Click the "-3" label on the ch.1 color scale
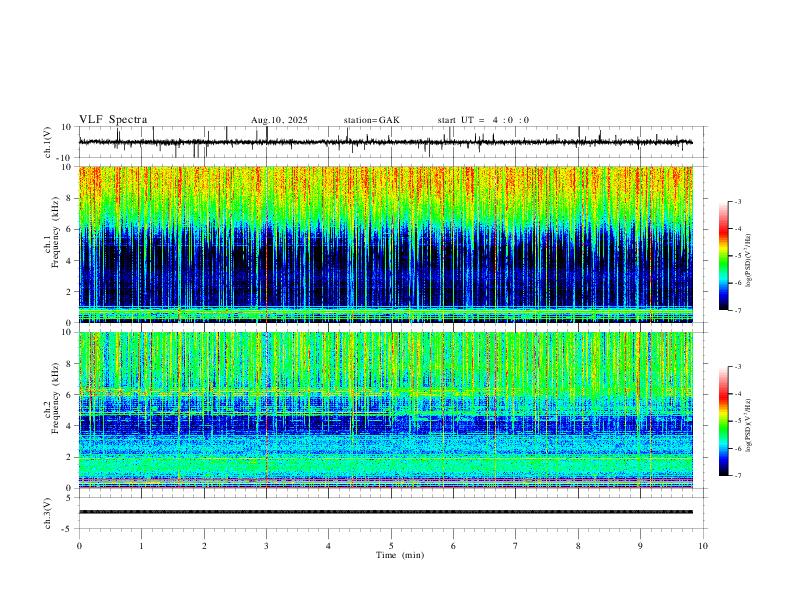 coord(738,201)
